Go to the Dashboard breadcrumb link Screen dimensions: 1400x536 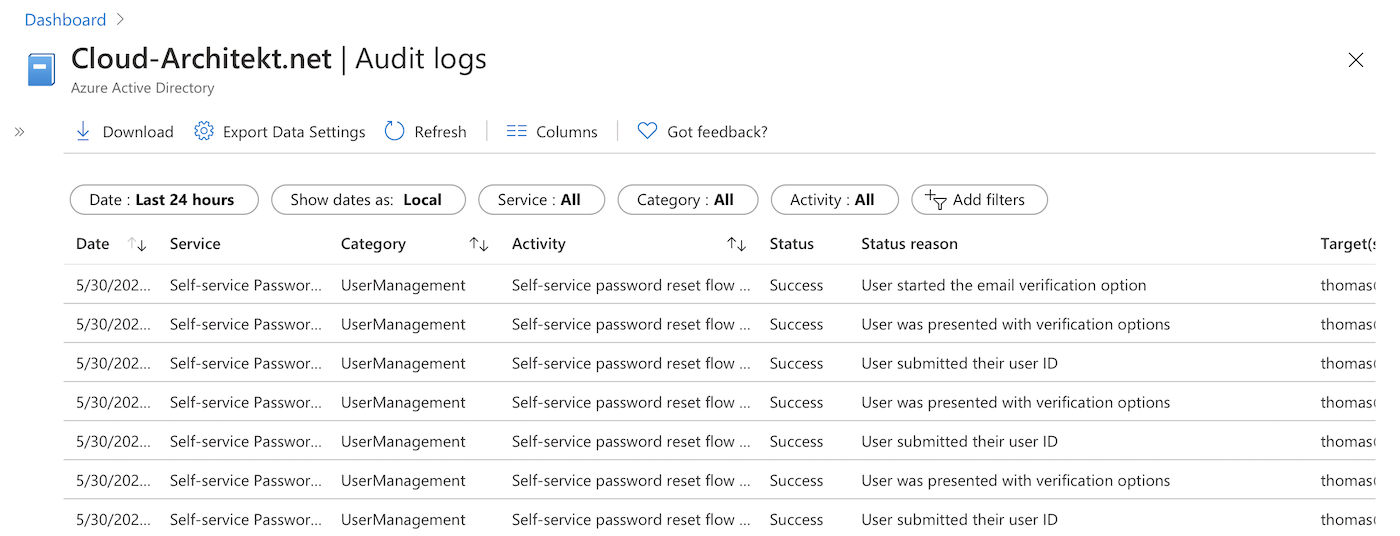point(65,20)
